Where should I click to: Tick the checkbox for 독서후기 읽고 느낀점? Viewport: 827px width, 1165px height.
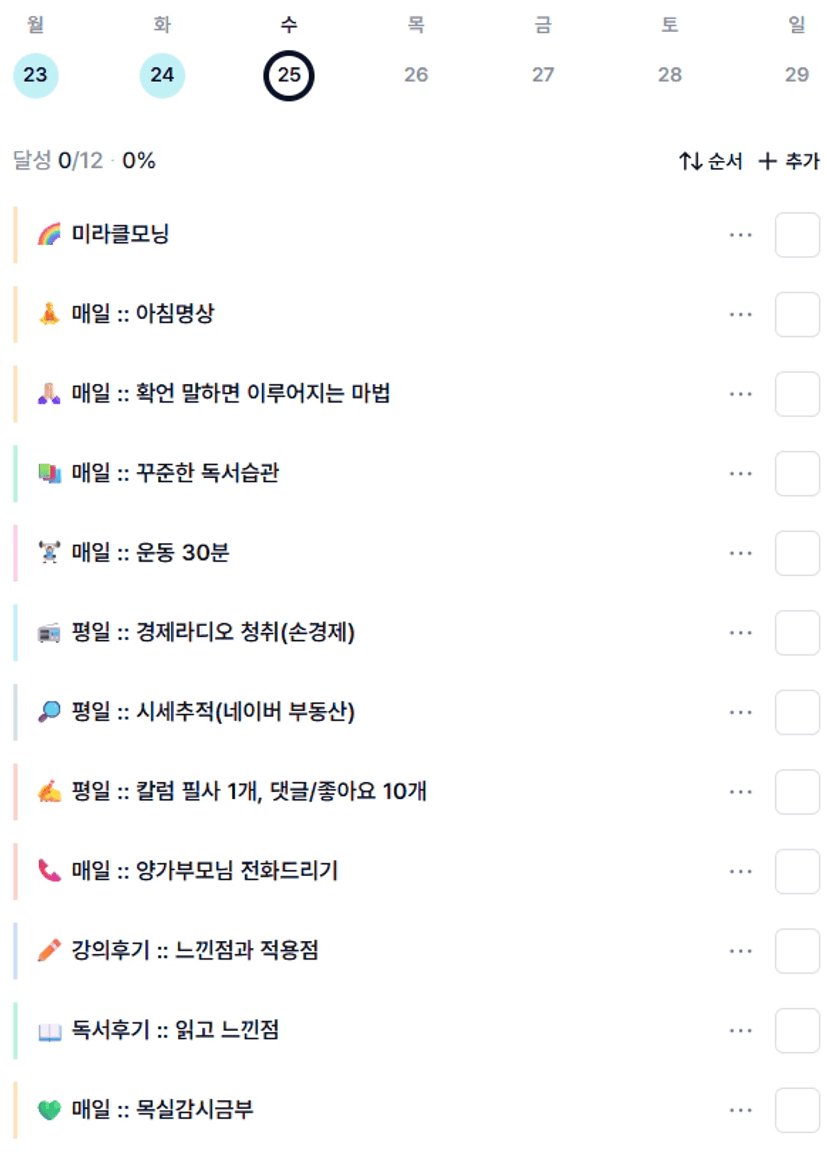point(797,1030)
